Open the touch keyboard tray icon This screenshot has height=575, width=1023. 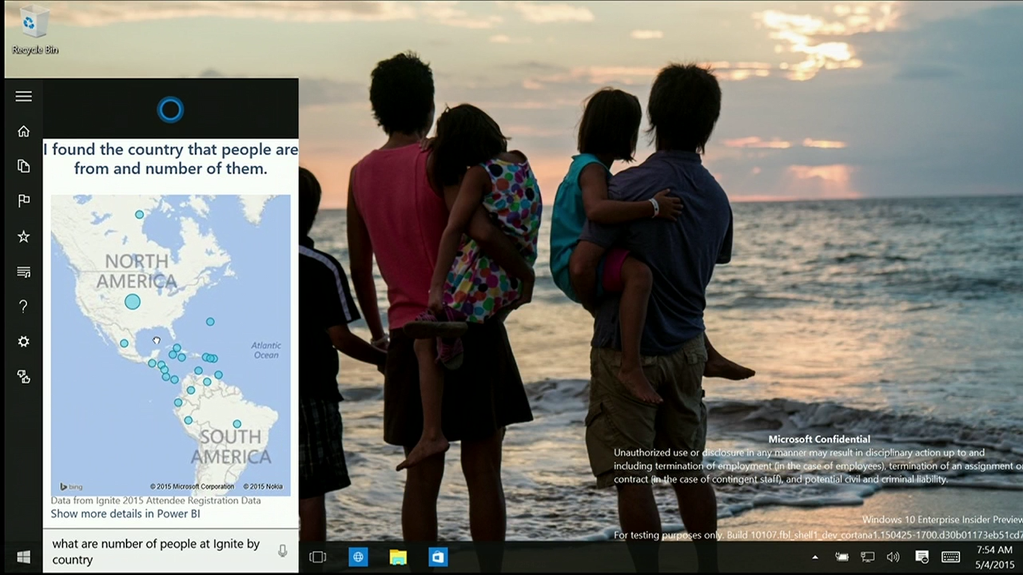pos(951,557)
